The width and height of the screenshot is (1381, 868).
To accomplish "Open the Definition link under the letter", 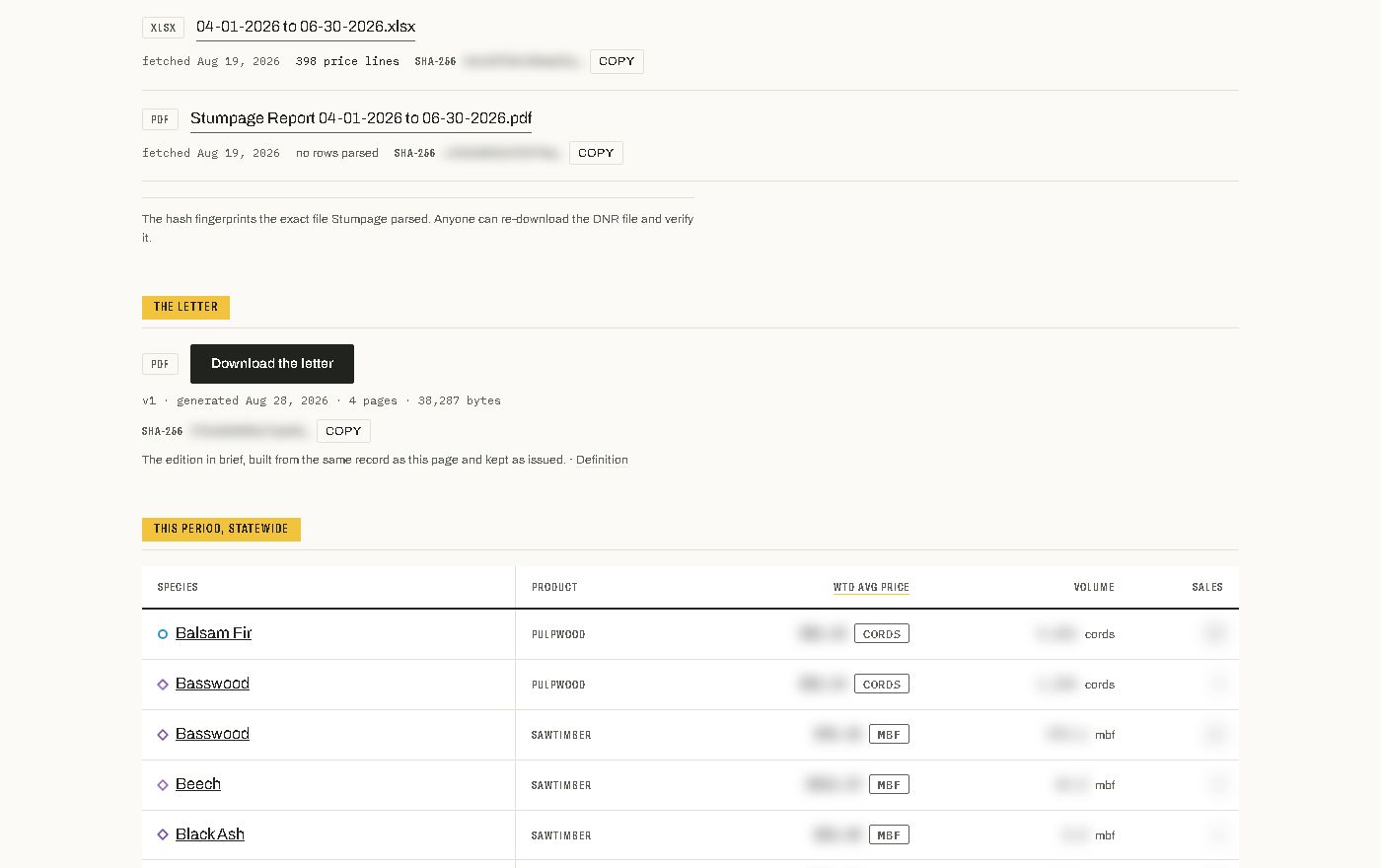I will pos(602,460).
